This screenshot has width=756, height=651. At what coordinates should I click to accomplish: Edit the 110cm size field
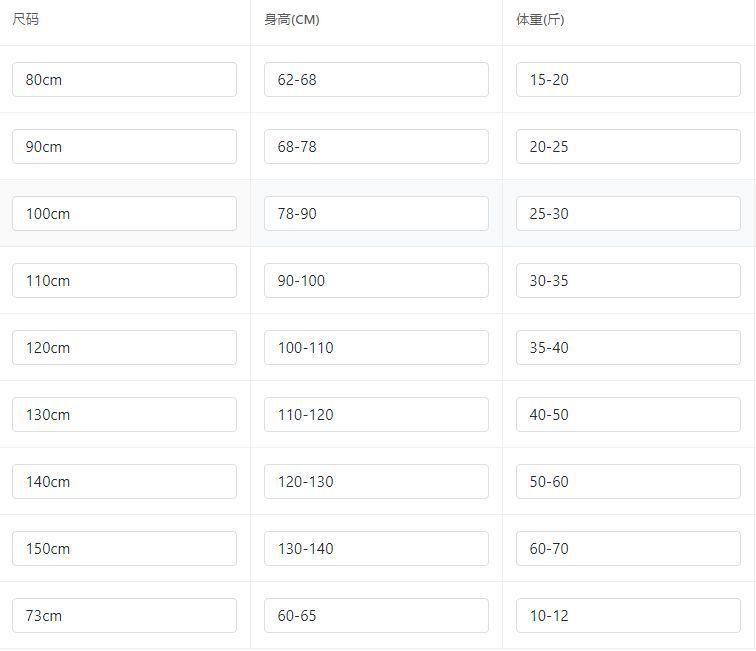point(124,281)
